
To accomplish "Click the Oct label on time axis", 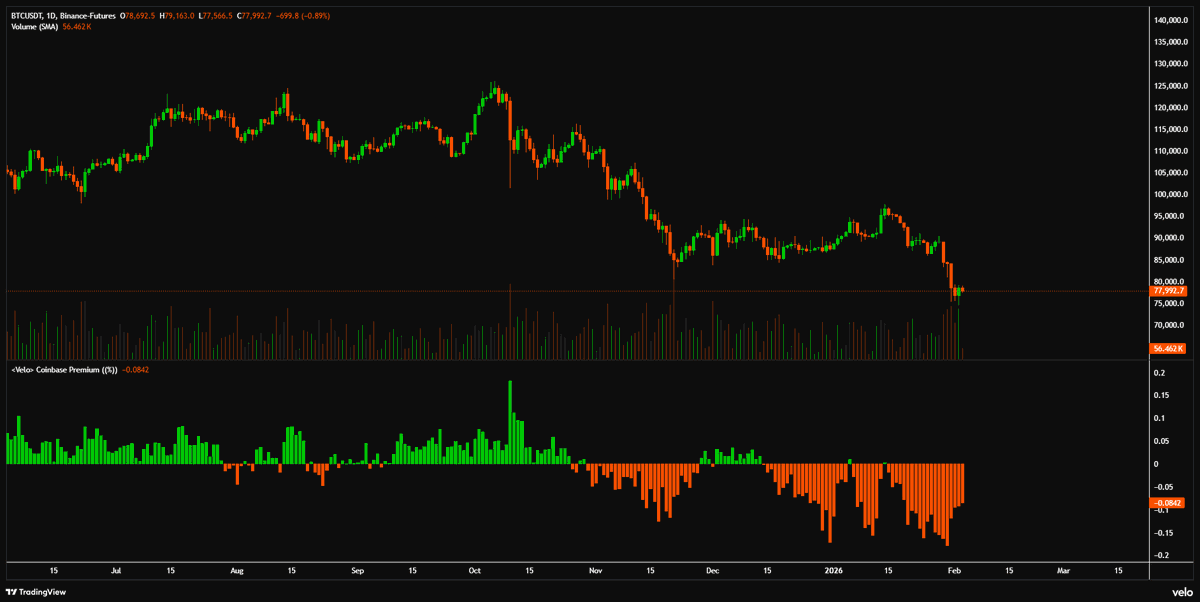I will [475, 570].
